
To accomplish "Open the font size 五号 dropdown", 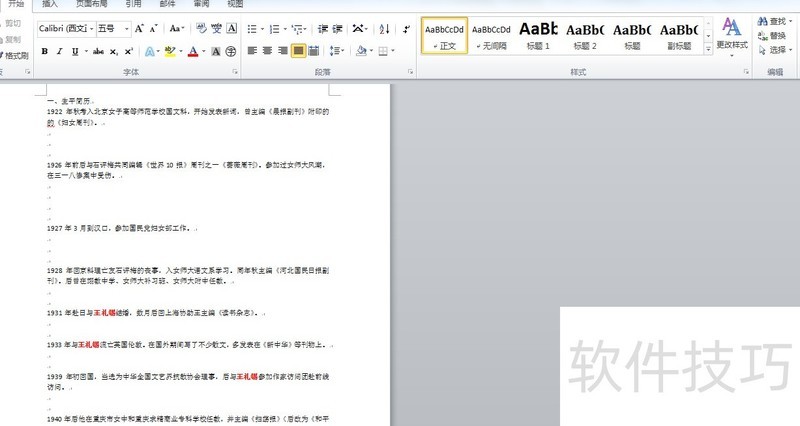I will click(x=127, y=29).
